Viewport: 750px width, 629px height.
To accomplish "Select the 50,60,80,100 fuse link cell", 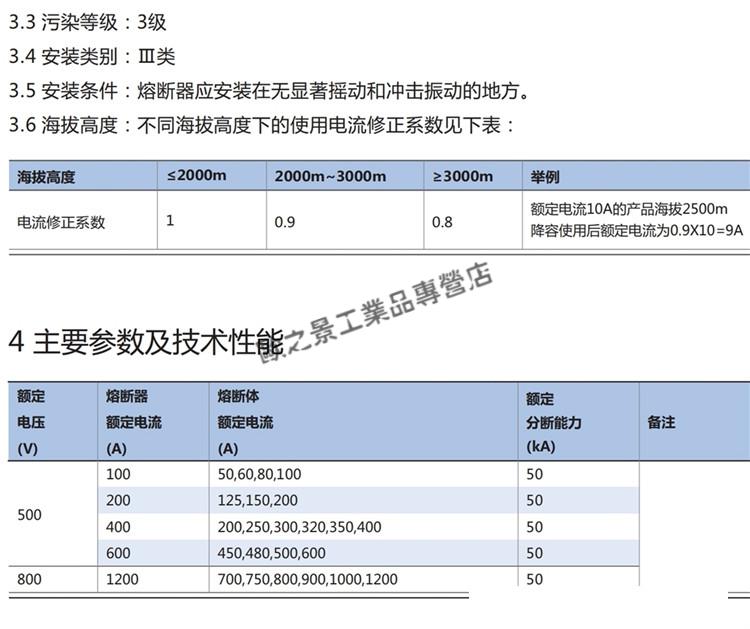I will (x=259, y=474).
